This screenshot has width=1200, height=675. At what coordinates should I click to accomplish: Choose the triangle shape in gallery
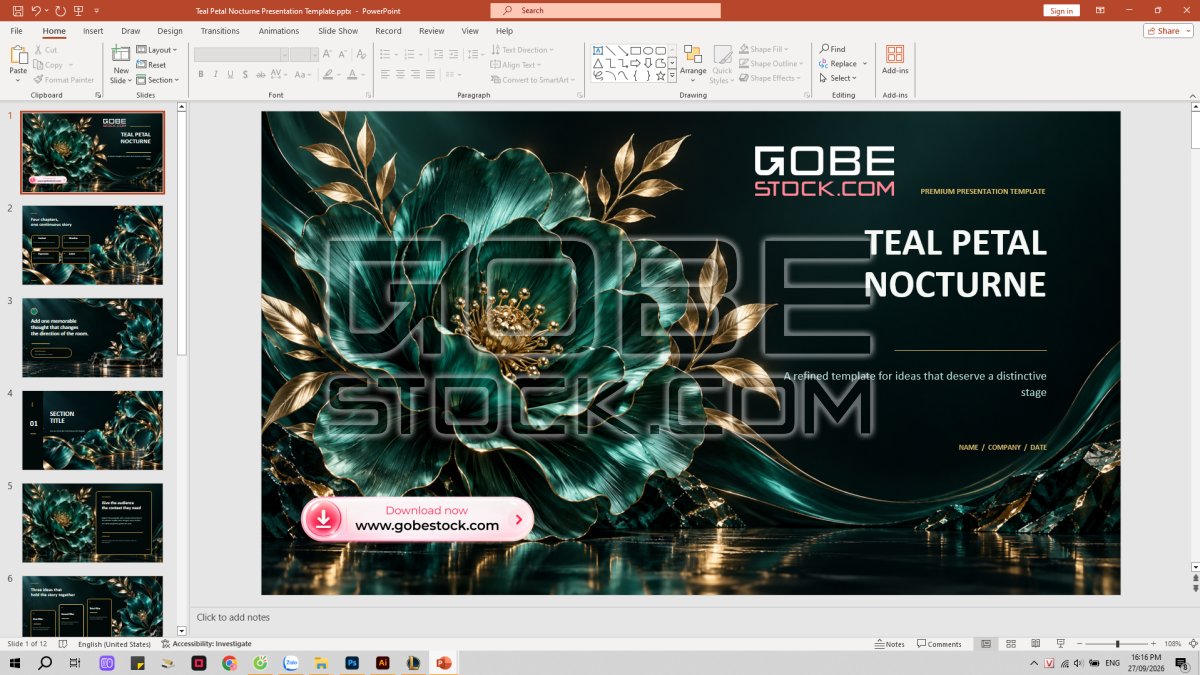598,63
